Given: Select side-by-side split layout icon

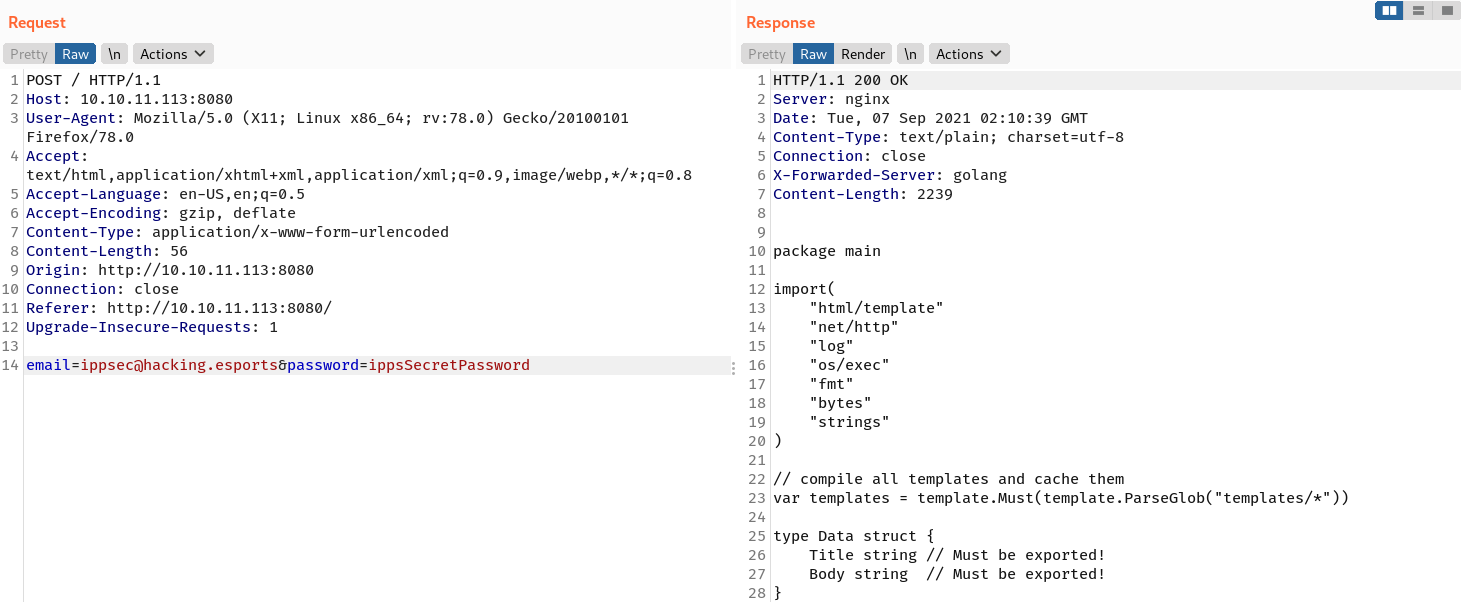Looking at the screenshot, I should coord(1388,11).
